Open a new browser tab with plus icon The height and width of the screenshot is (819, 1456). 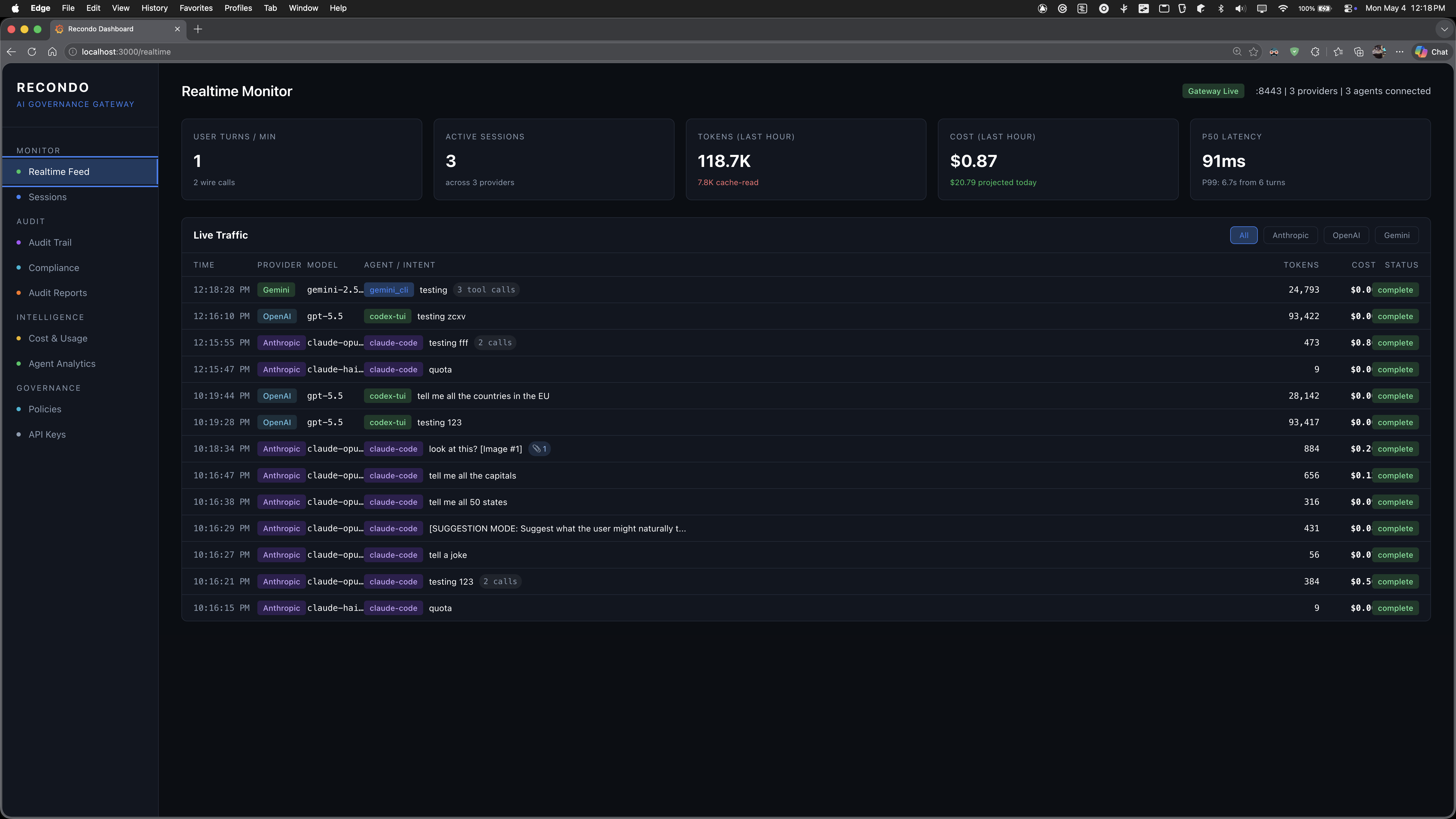(198, 29)
